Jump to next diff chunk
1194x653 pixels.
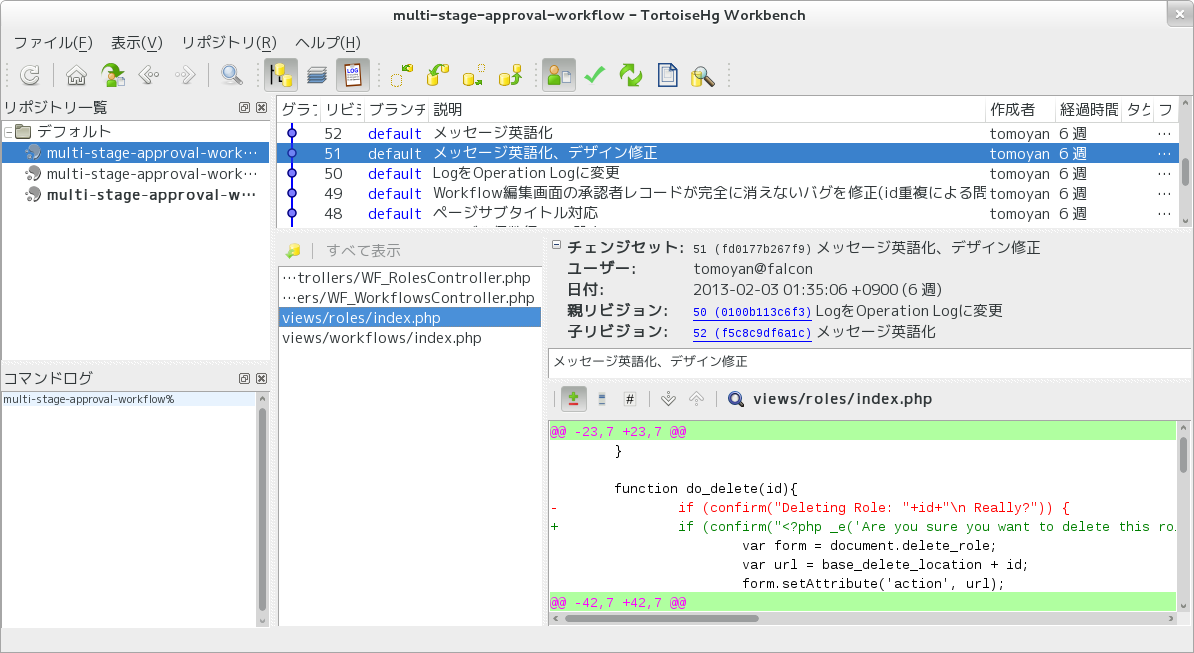click(668, 399)
